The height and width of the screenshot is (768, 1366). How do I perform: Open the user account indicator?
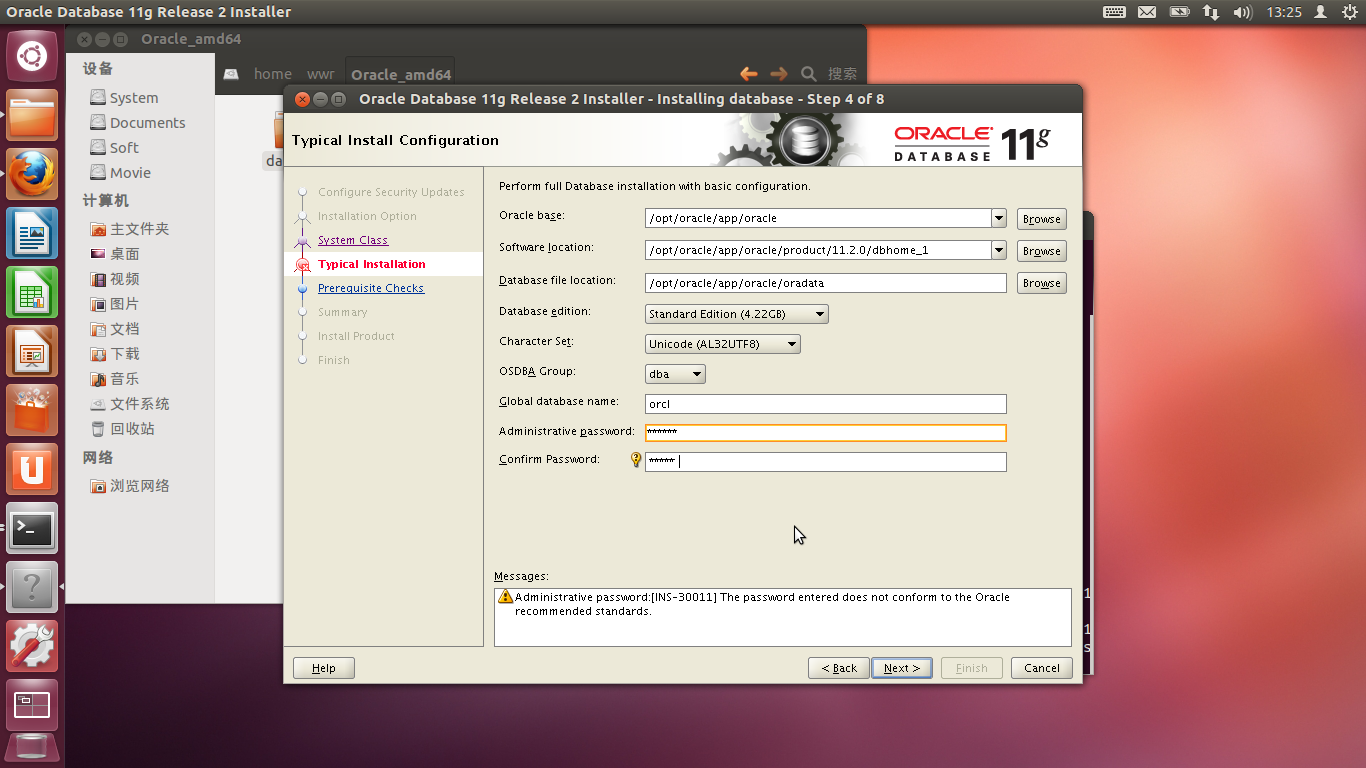[x=1321, y=12]
